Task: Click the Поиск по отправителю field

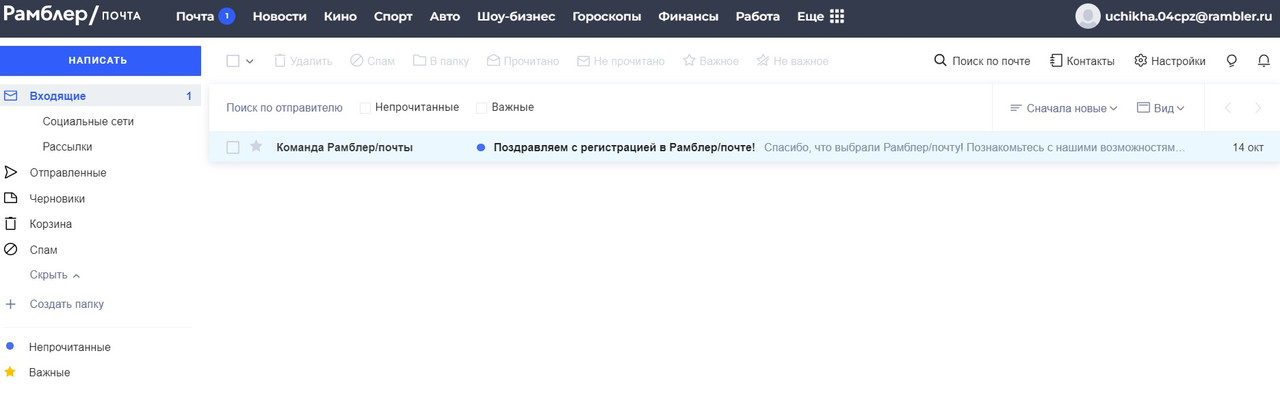Action: pos(285,107)
